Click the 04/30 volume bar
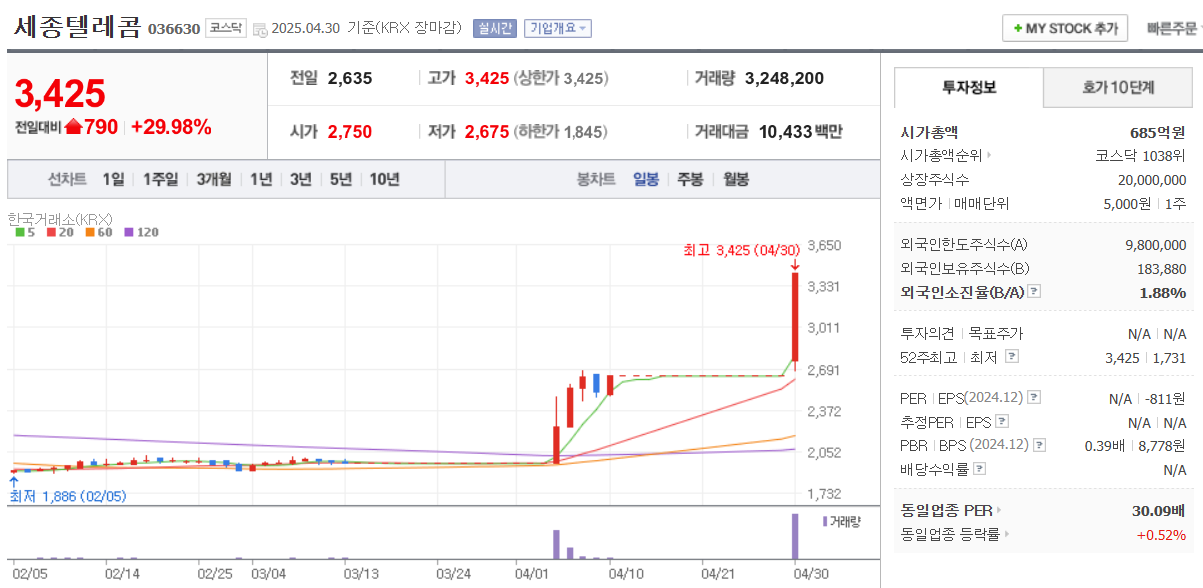The image size is (1203, 588). point(795,536)
